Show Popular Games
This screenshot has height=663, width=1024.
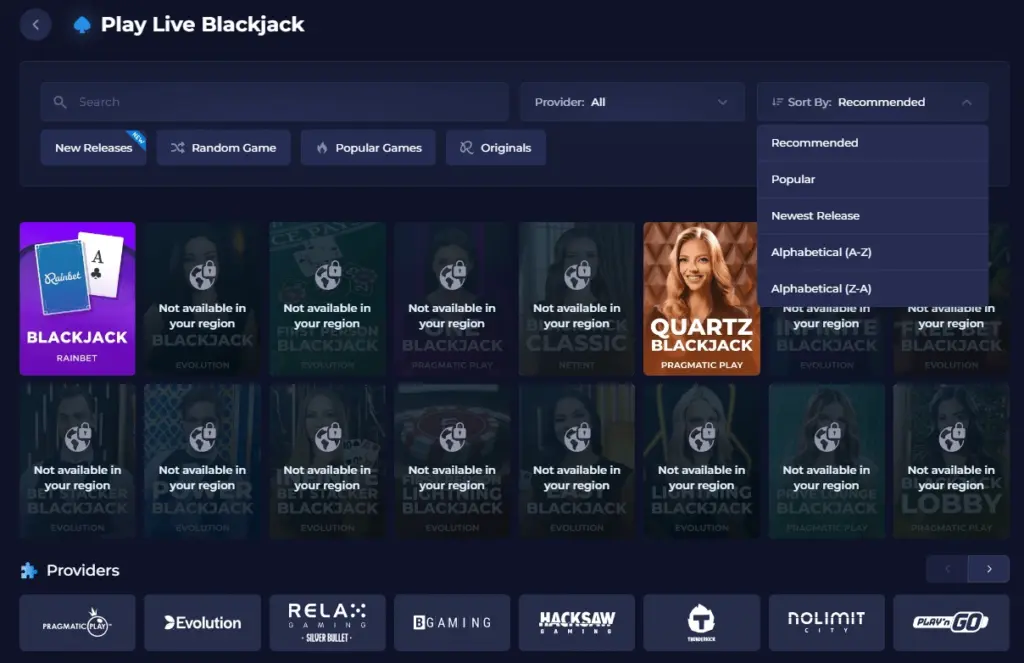point(368,148)
